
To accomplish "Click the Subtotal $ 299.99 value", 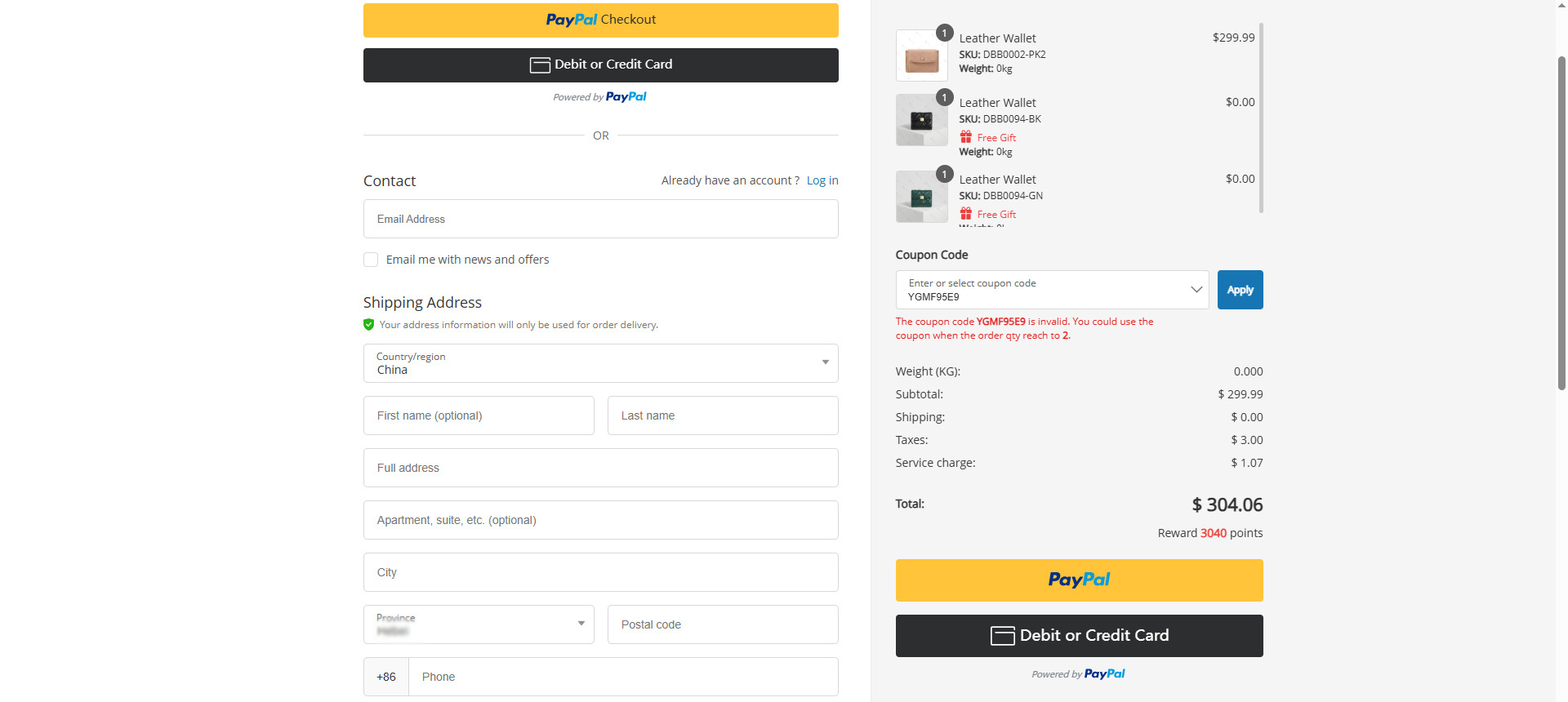I will [1241, 394].
